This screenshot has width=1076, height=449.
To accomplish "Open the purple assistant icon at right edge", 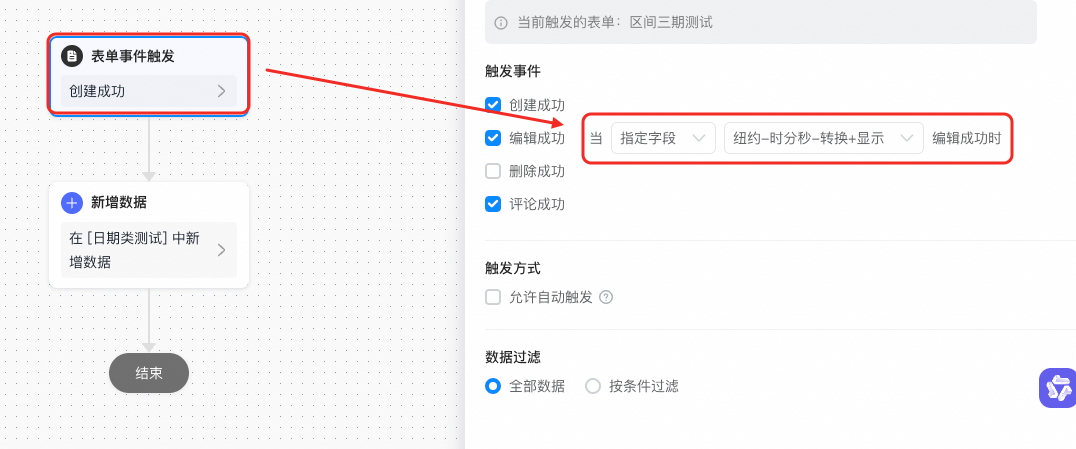I will 1057,388.
